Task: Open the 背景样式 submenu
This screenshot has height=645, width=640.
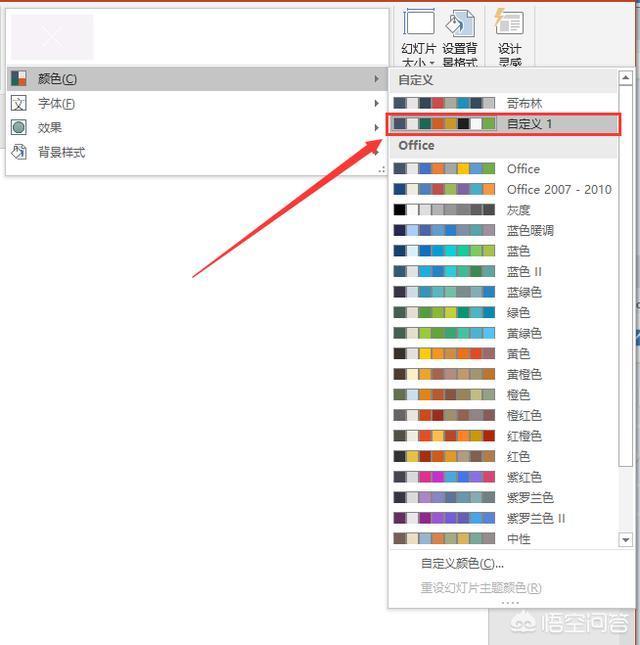Action: click(197, 152)
